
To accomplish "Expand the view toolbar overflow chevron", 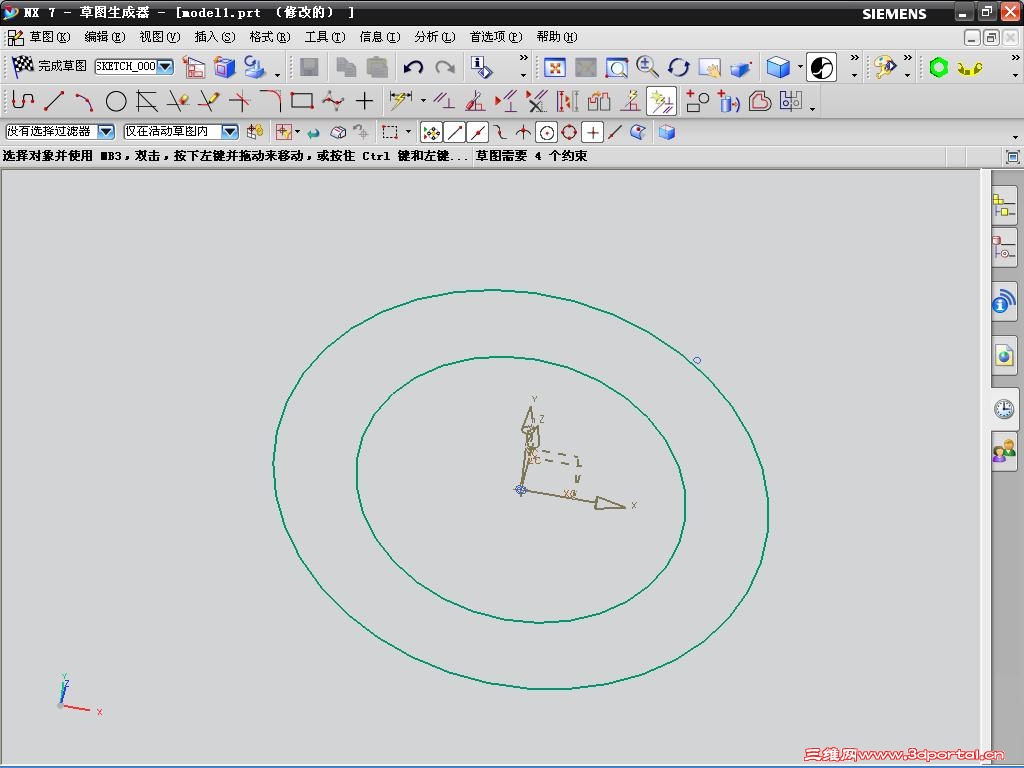I will click(854, 59).
